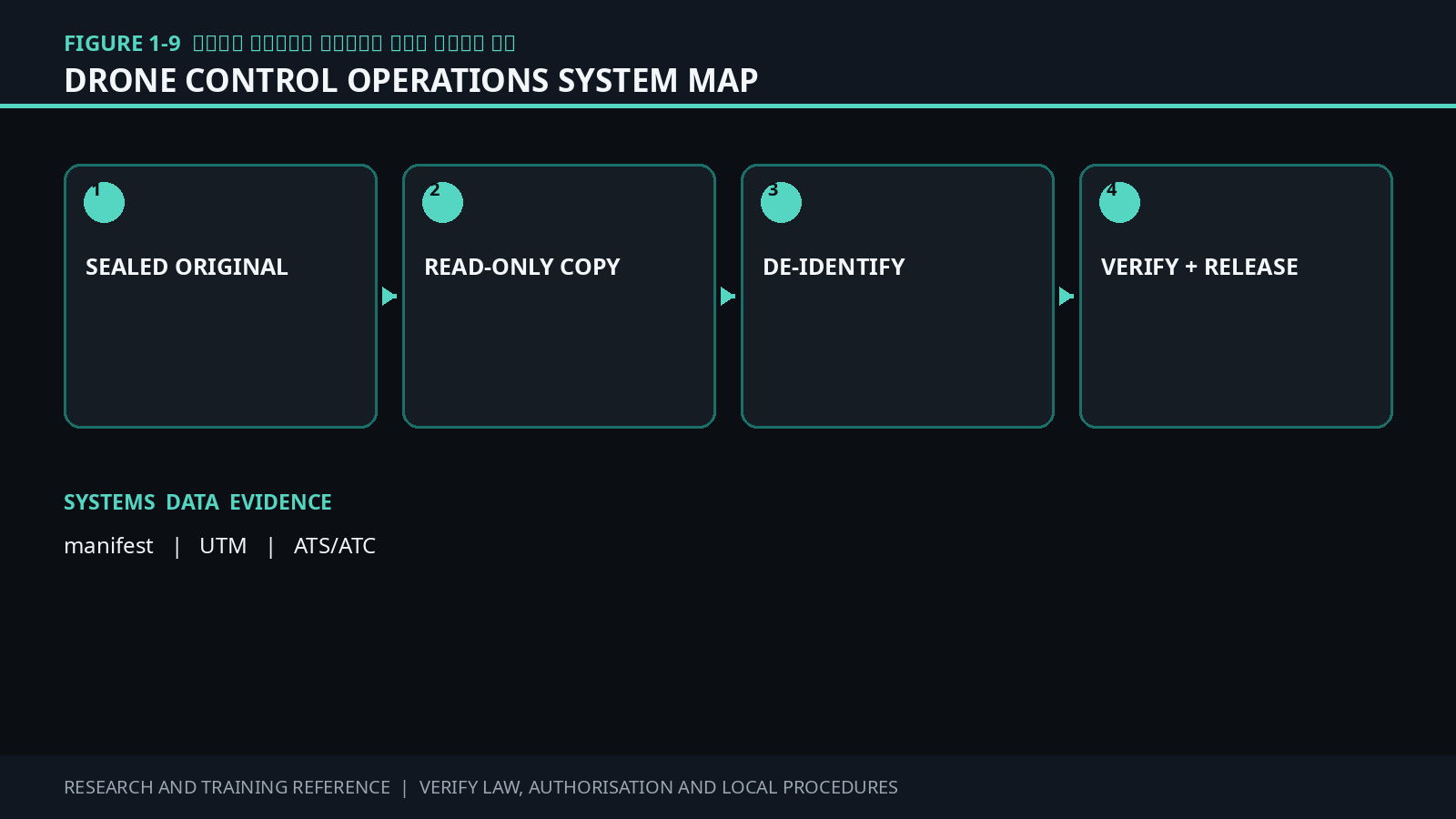Click arrow from Read-Only Copy to De-Identify
Screen dimensions: 1456x819
click(728, 297)
